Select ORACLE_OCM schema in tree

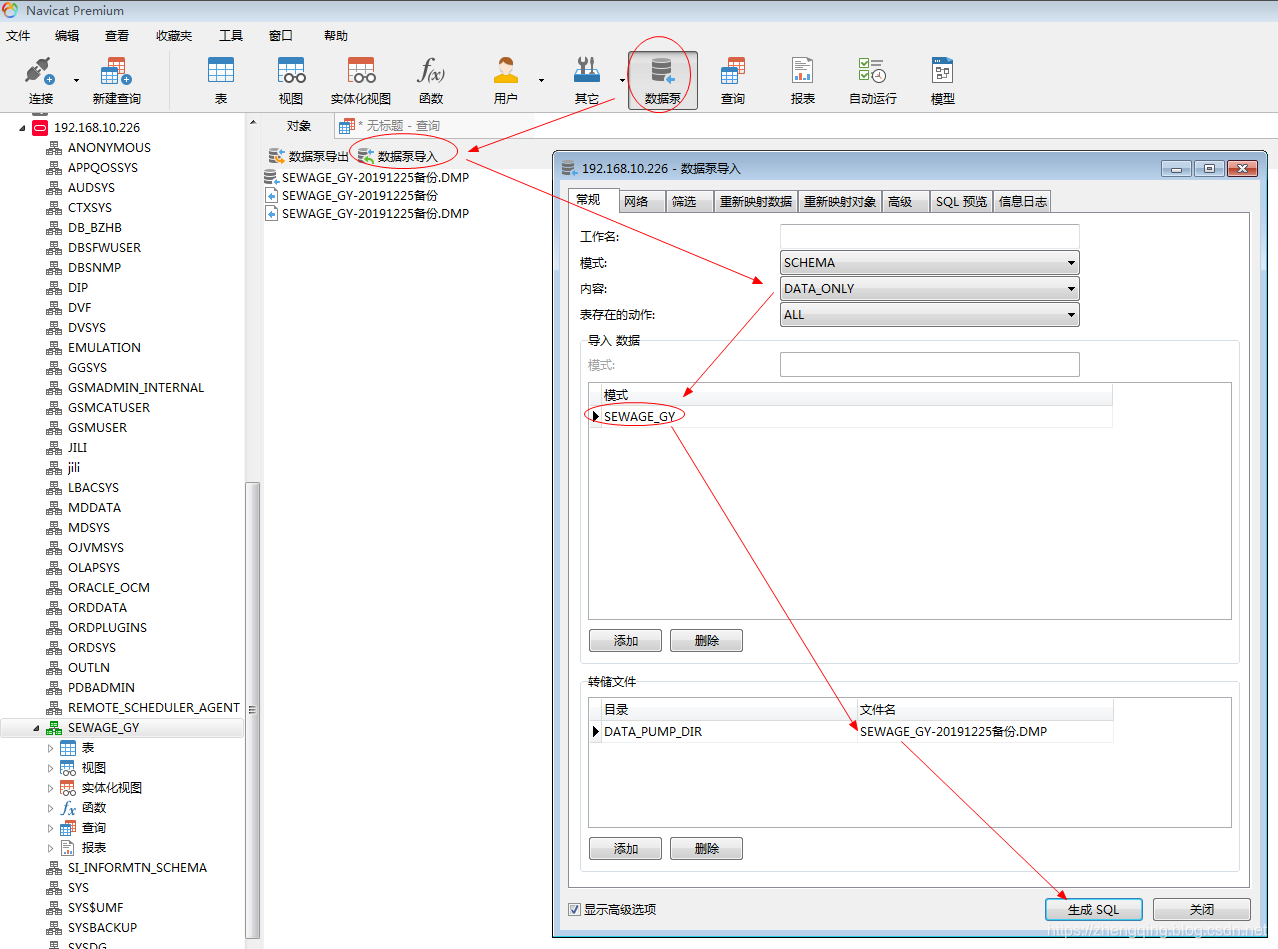click(109, 587)
